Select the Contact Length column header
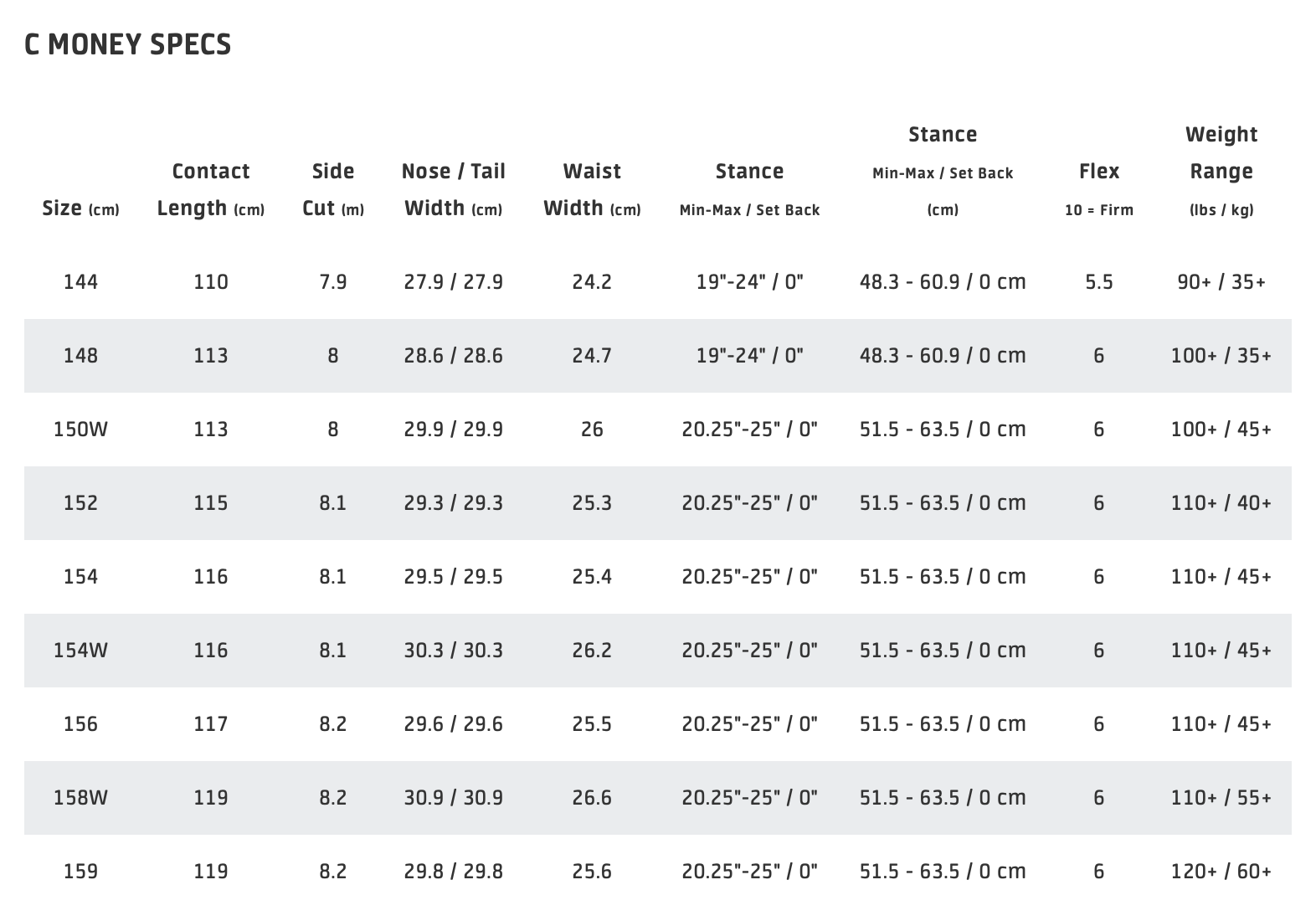Screen dimensions: 1316x921 [x=210, y=190]
